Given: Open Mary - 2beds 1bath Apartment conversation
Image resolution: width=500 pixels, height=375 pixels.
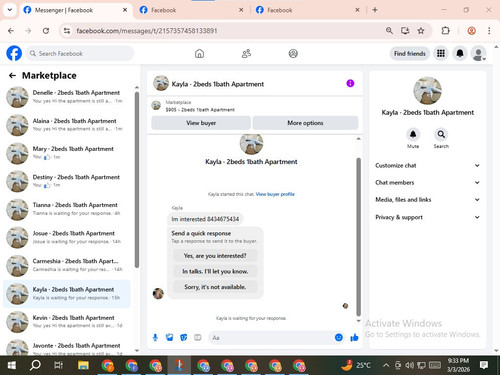Looking at the screenshot, I should (x=67, y=153).
